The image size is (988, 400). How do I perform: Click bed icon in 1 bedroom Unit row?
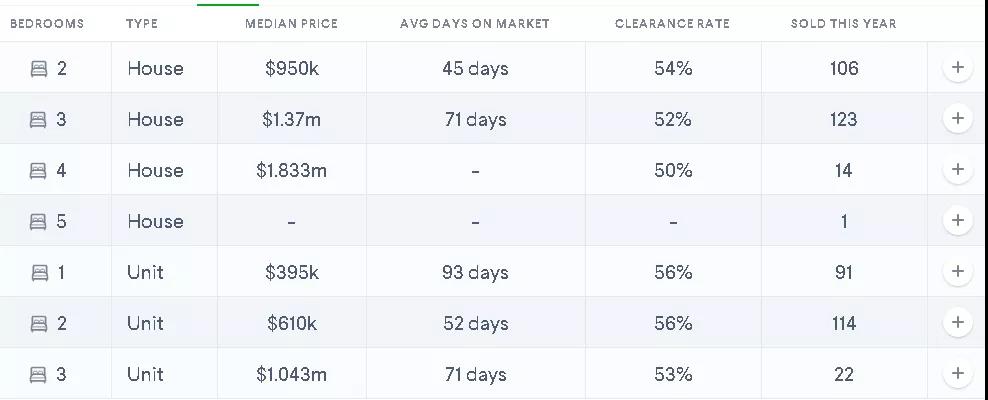[39, 273]
